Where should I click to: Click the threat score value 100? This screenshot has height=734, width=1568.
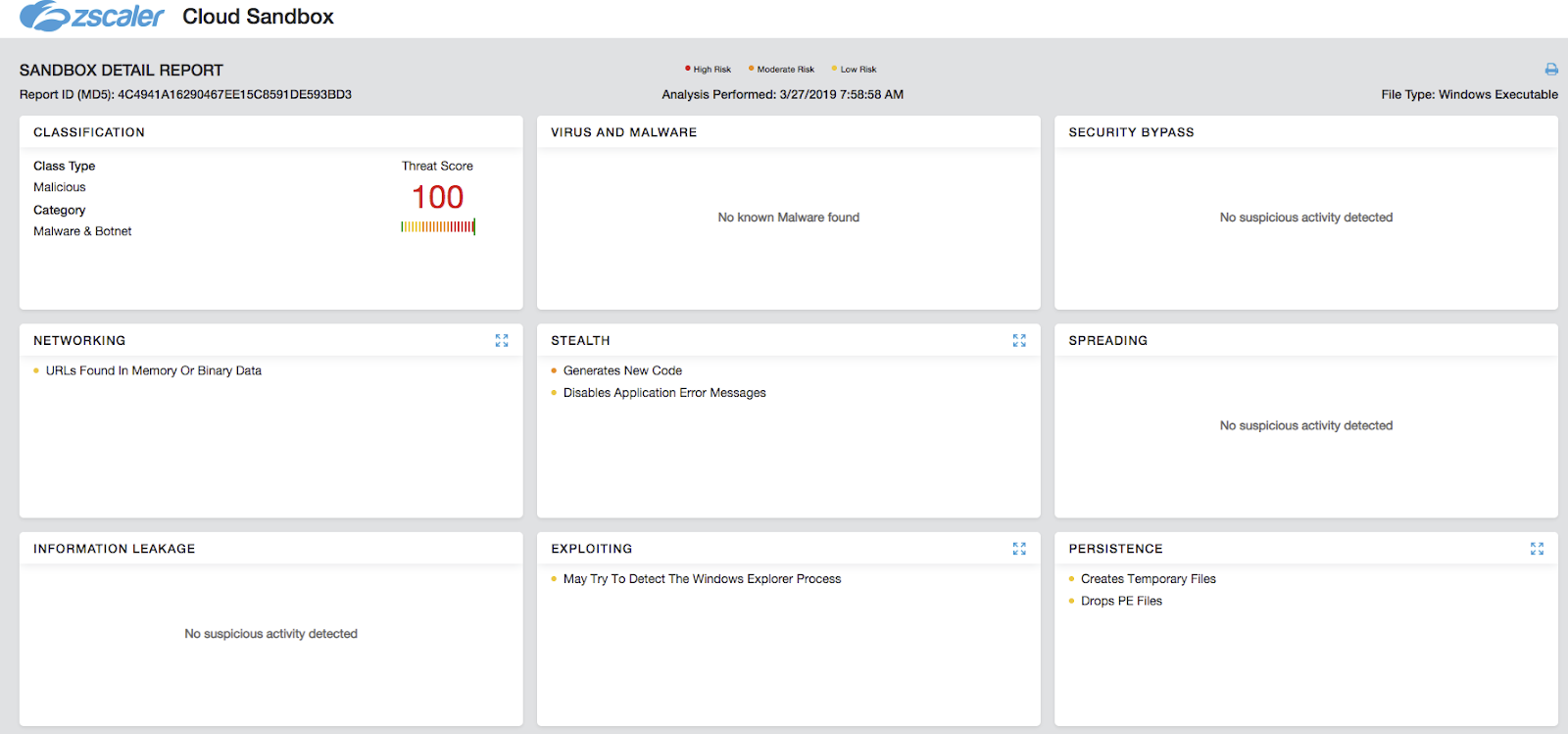point(437,198)
